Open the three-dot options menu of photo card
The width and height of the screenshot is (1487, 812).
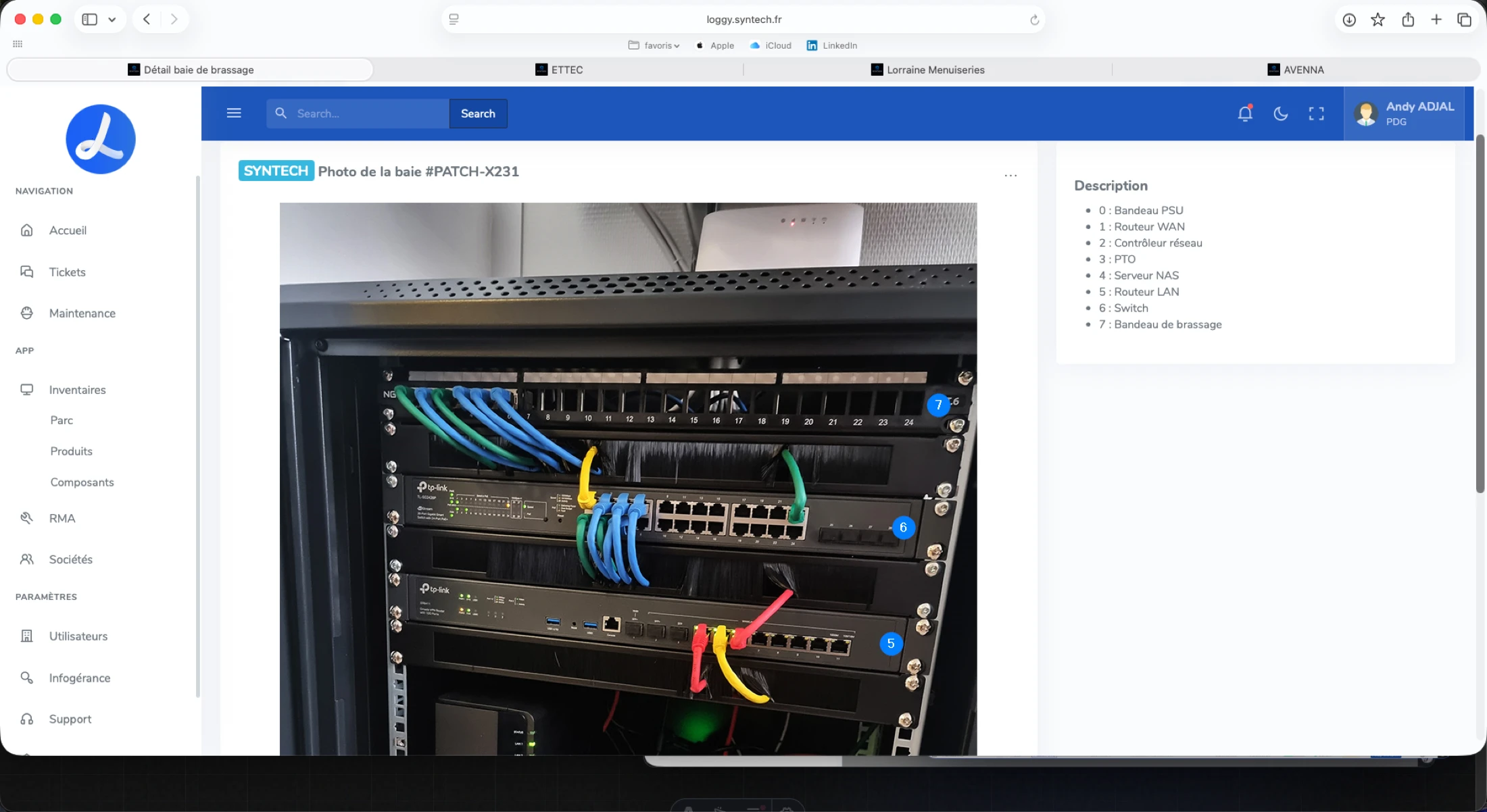click(x=1010, y=176)
